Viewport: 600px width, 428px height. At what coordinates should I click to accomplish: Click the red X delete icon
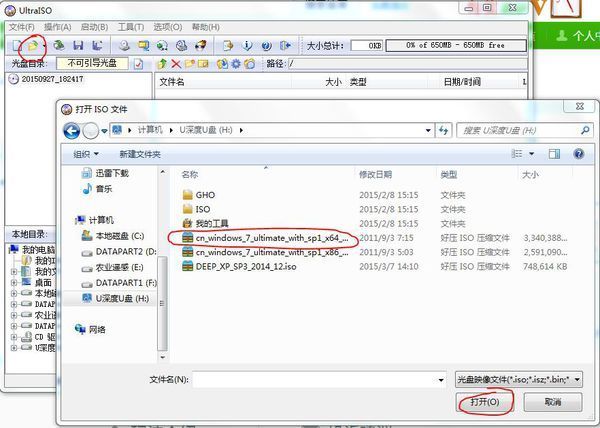point(176,64)
